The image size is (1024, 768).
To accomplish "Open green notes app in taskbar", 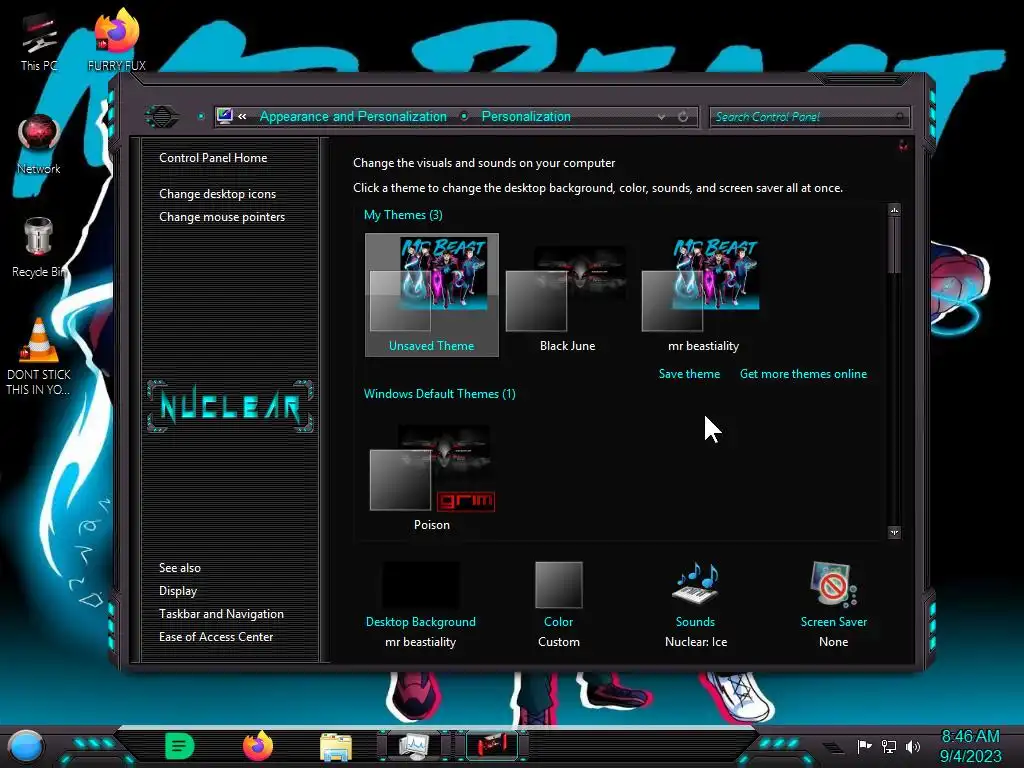I will 180,746.
